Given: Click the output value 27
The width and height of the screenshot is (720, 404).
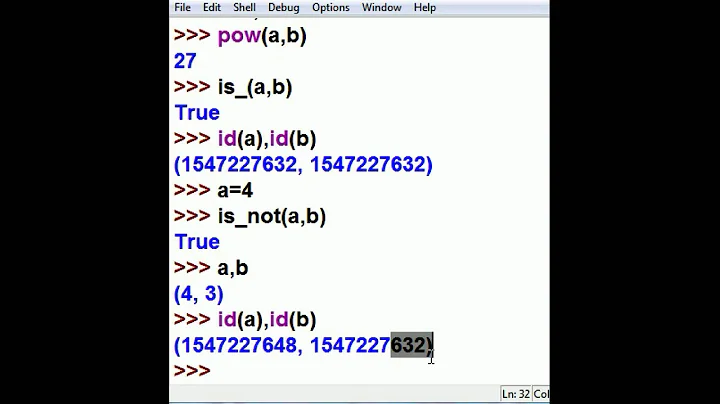Looking at the screenshot, I should click(x=185, y=61).
